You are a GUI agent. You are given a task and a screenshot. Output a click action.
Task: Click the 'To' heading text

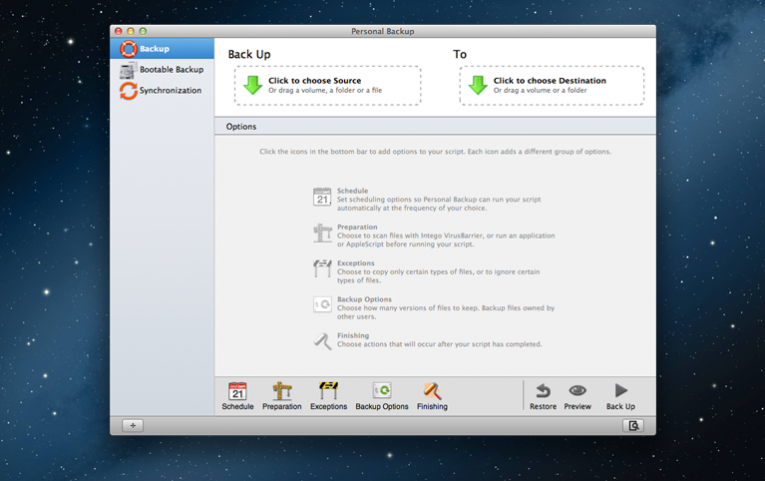(x=460, y=54)
